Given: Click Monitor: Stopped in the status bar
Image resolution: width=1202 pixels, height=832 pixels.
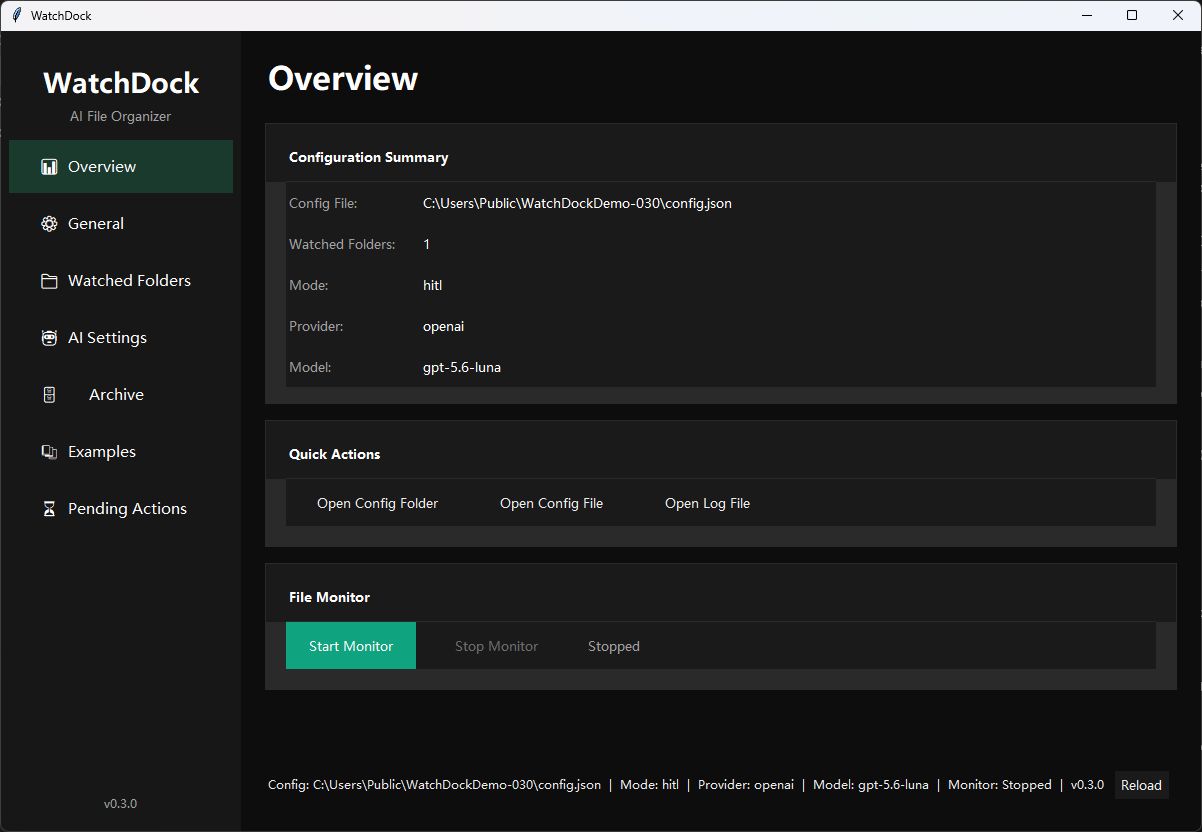Looking at the screenshot, I should [1000, 785].
